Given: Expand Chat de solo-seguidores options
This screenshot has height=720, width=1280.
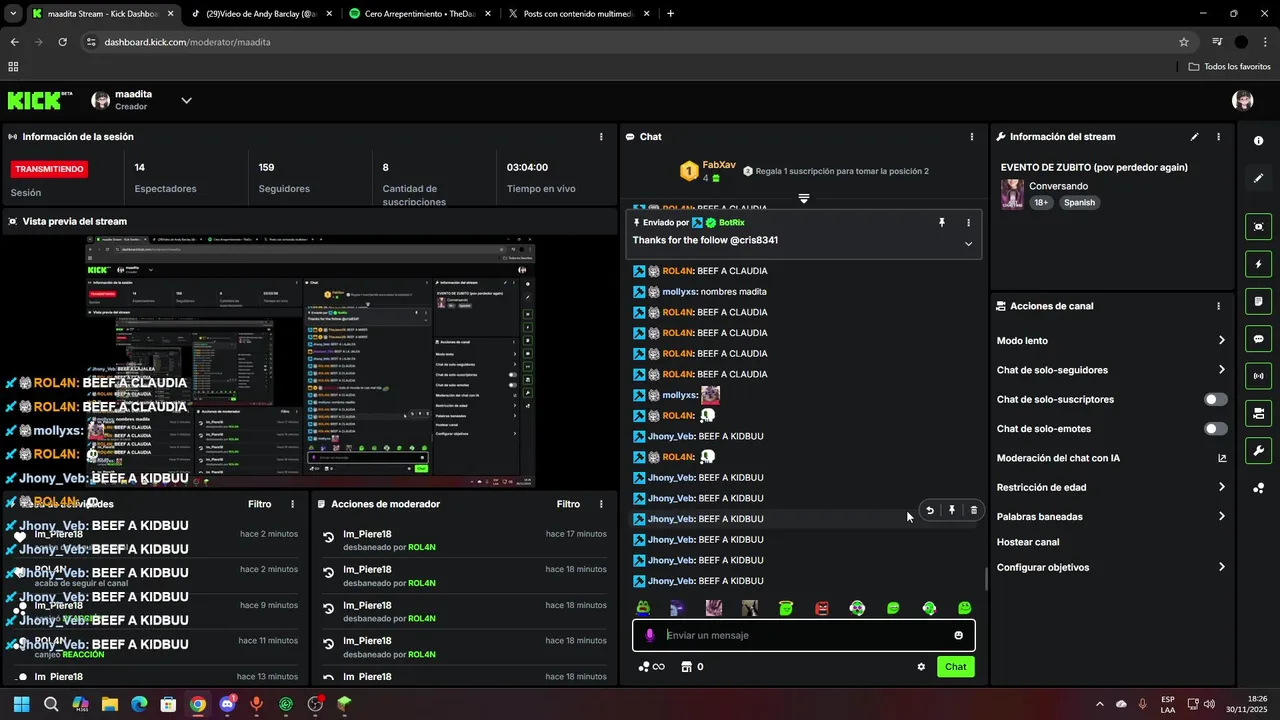Looking at the screenshot, I should point(1221,370).
